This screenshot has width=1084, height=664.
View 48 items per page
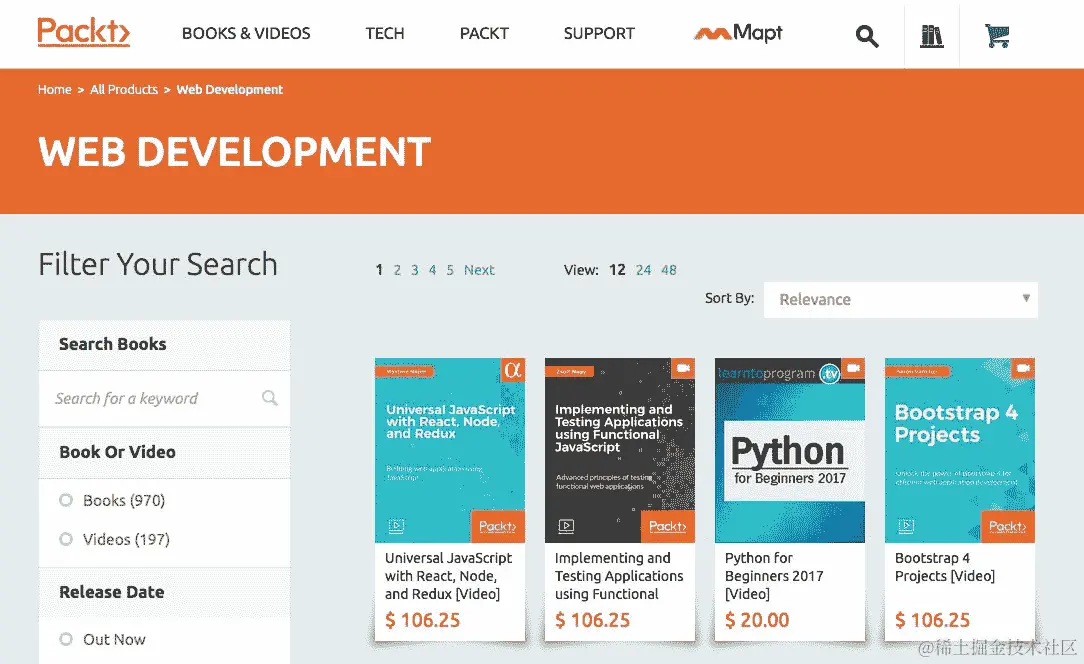(x=669, y=270)
